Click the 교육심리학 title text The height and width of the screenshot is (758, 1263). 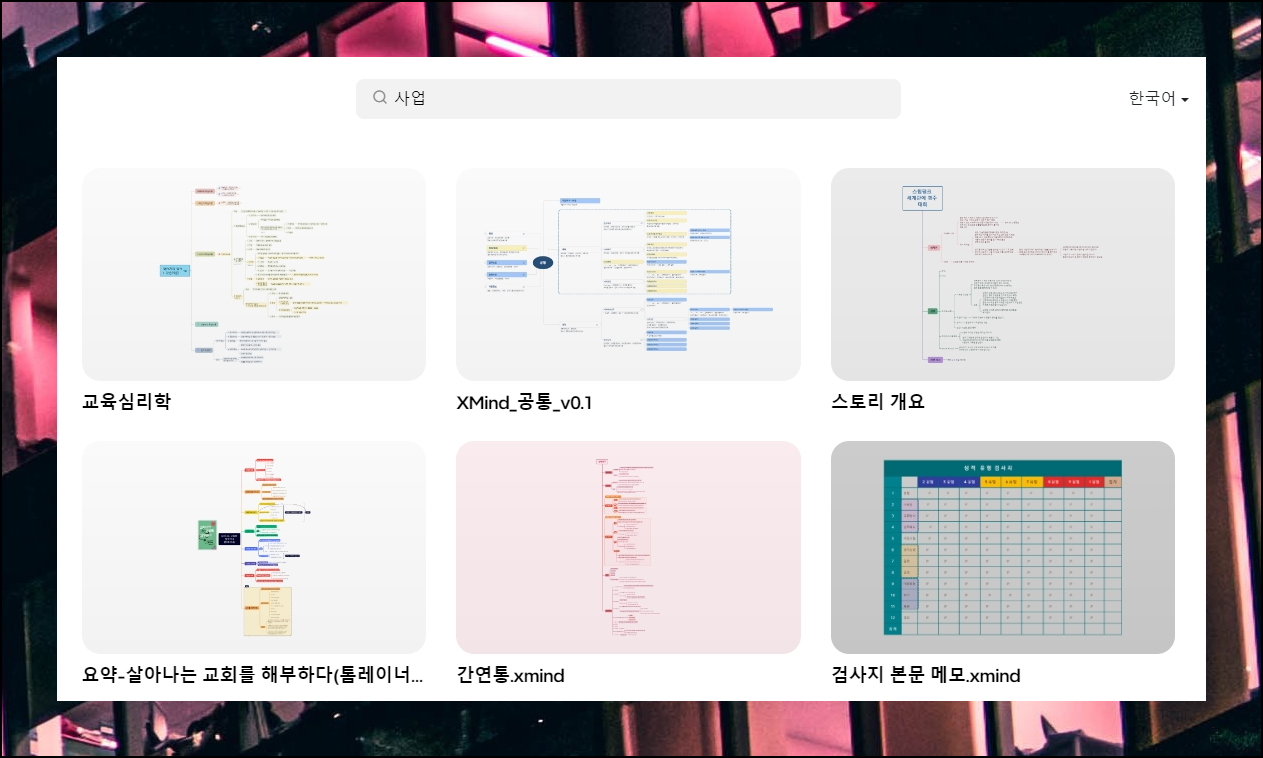pos(127,402)
